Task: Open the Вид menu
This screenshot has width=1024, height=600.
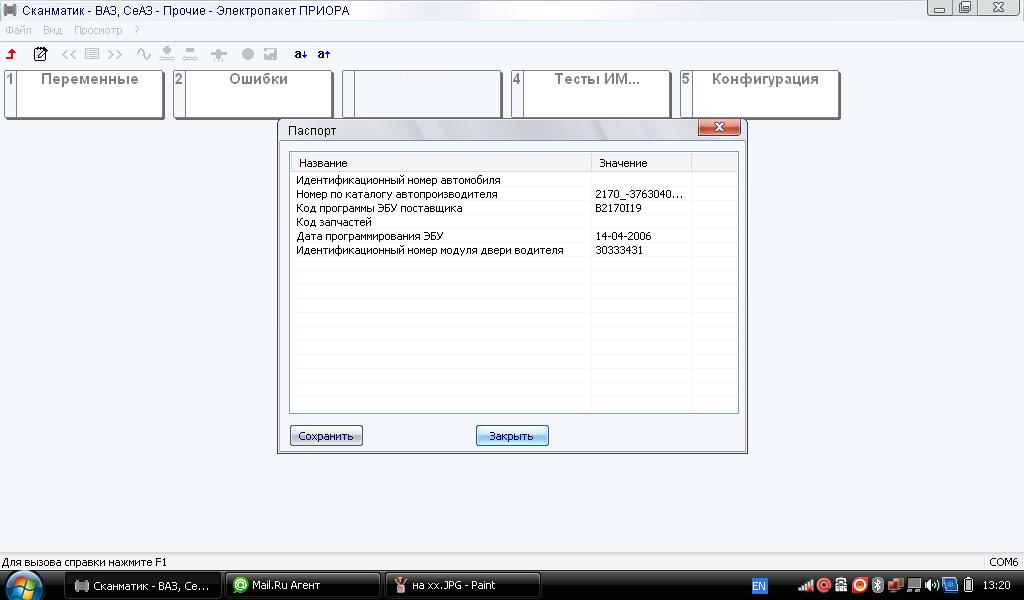Action: tap(52, 30)
